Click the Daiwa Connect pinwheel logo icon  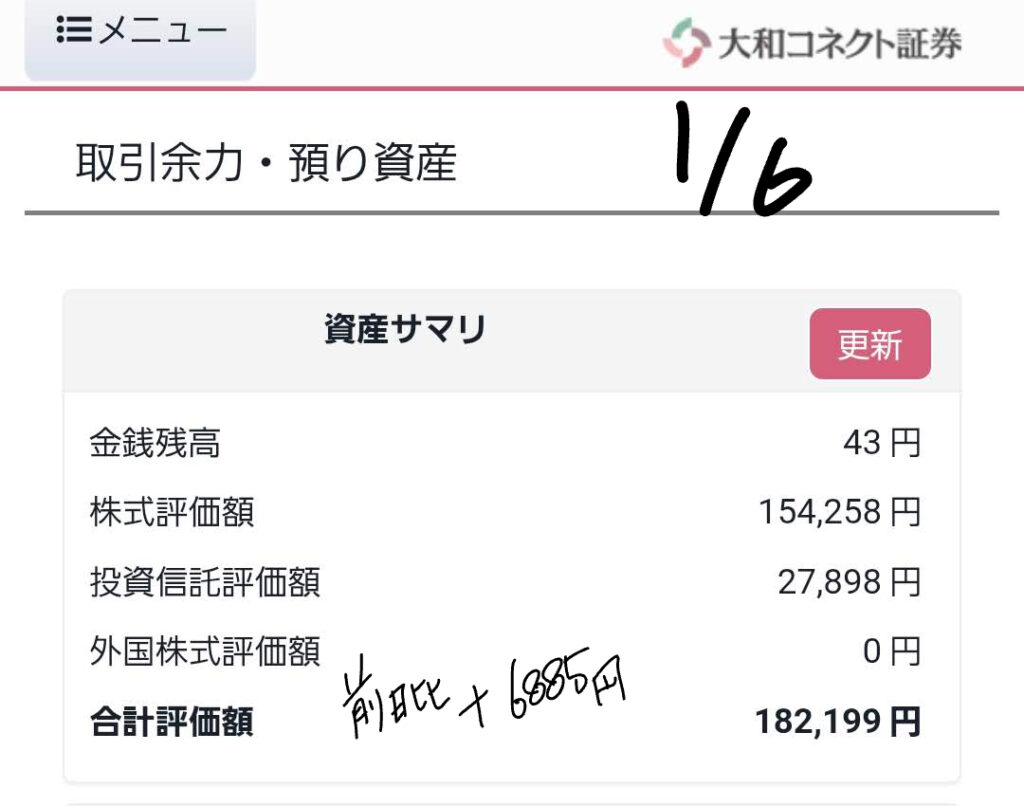click(685, 43)
